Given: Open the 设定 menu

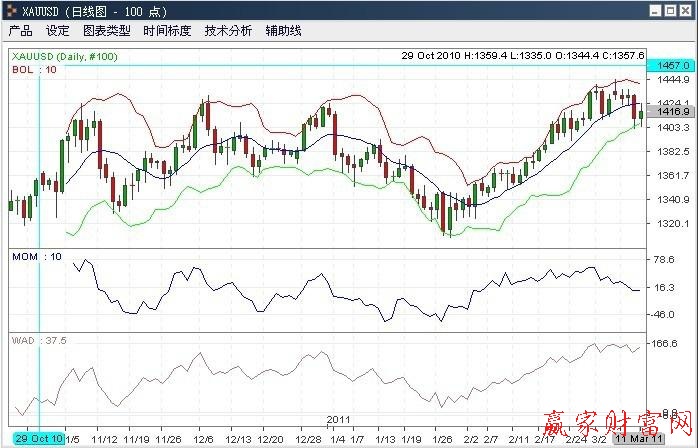Looking at the screenshot, I should coord(58,31).
